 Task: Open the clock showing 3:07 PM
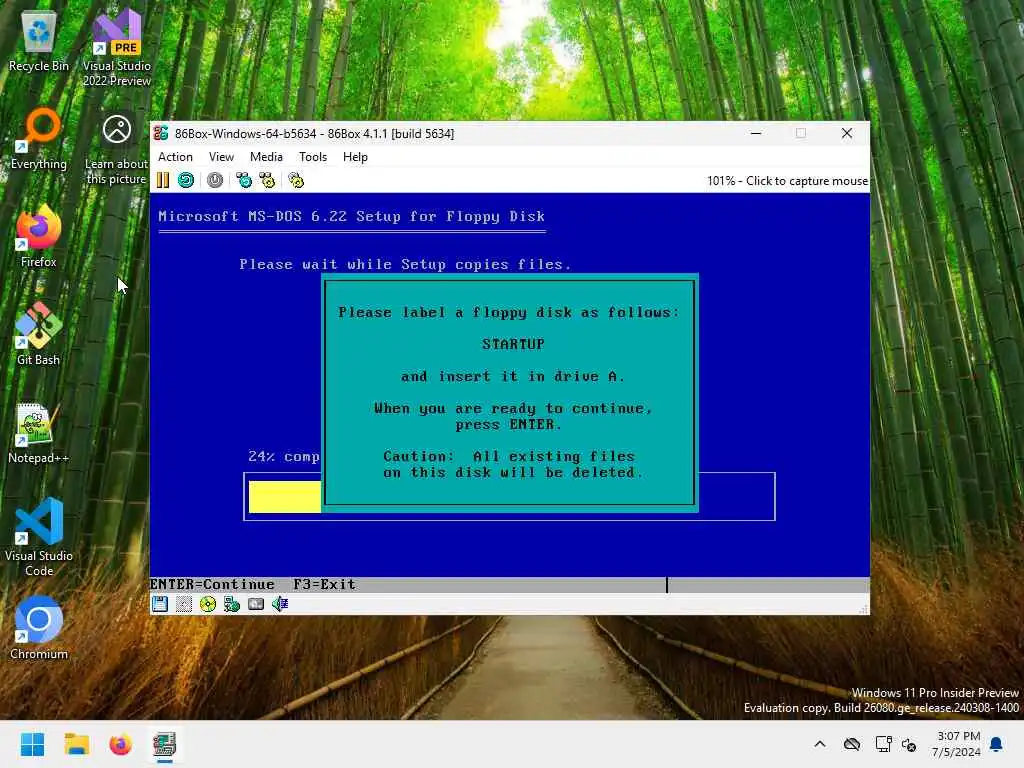click(956, 744)
